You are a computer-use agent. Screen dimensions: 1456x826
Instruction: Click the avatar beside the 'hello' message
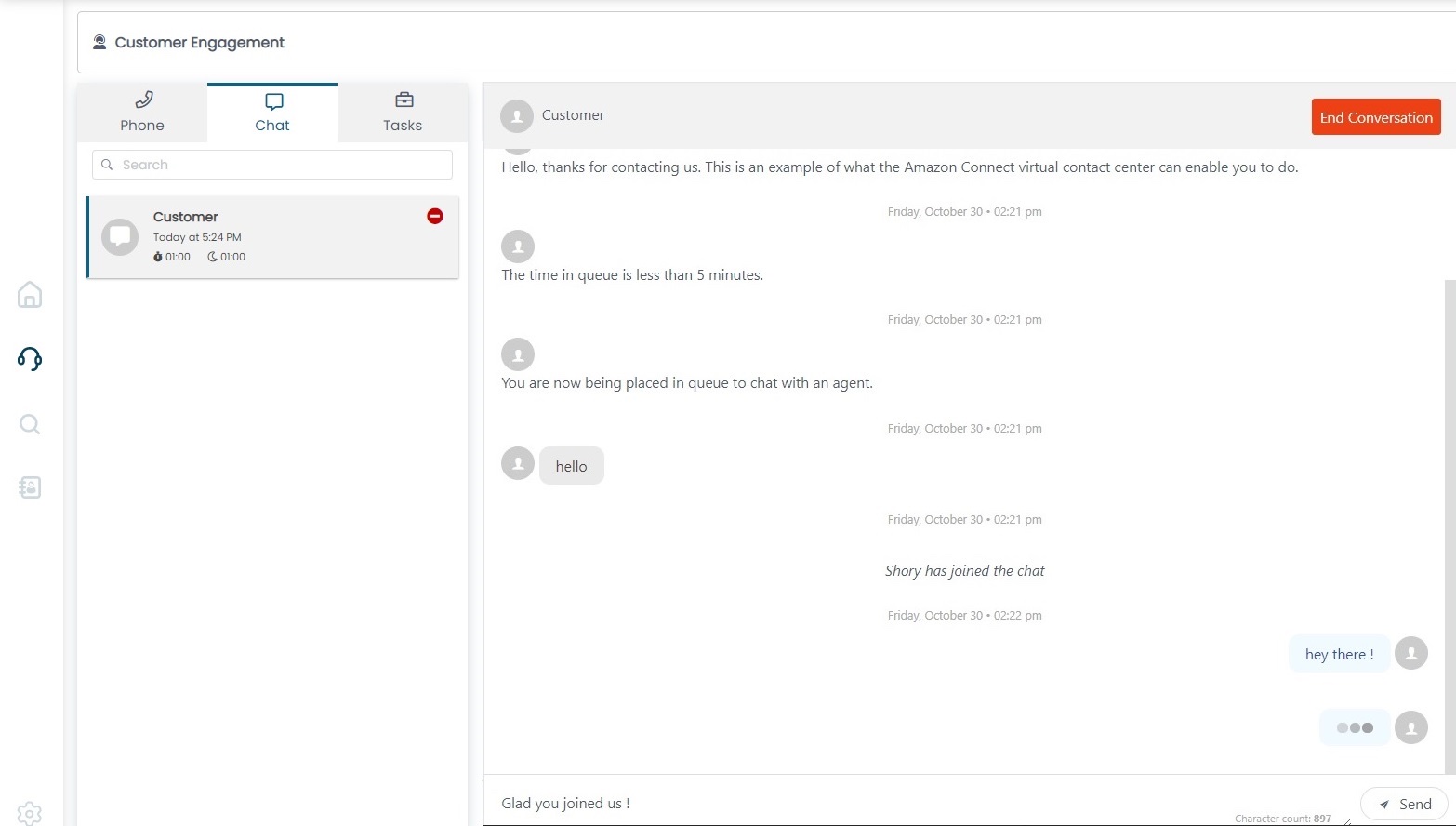(x=518, y=463)
